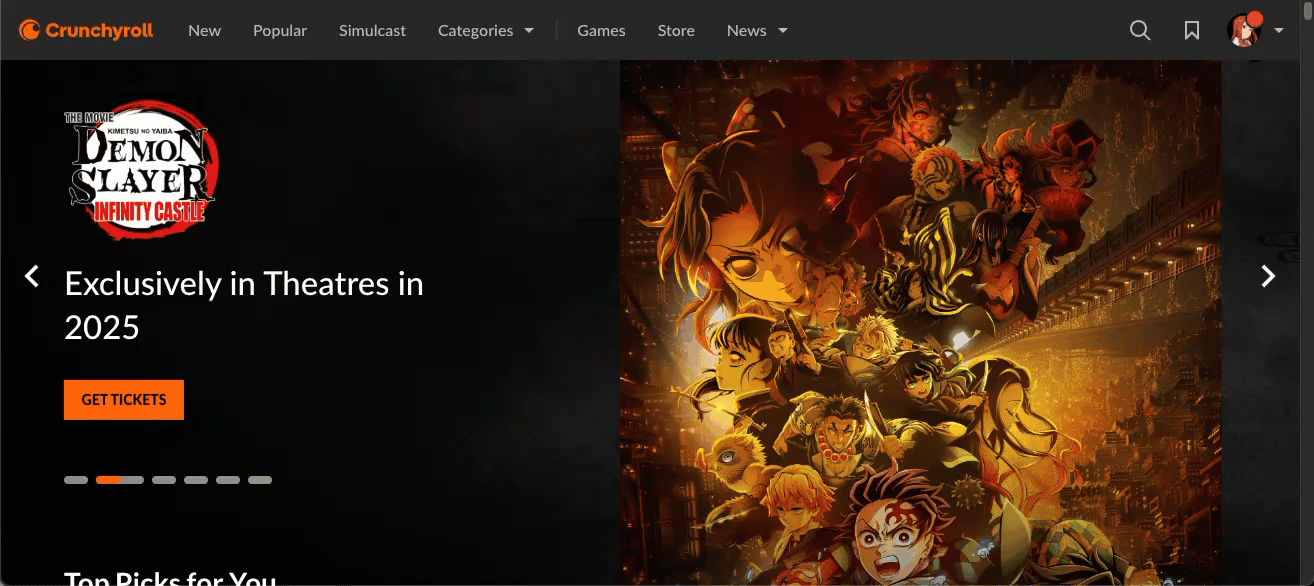
Task: Advance to next carousel slide arrow
Action: 1268,276
